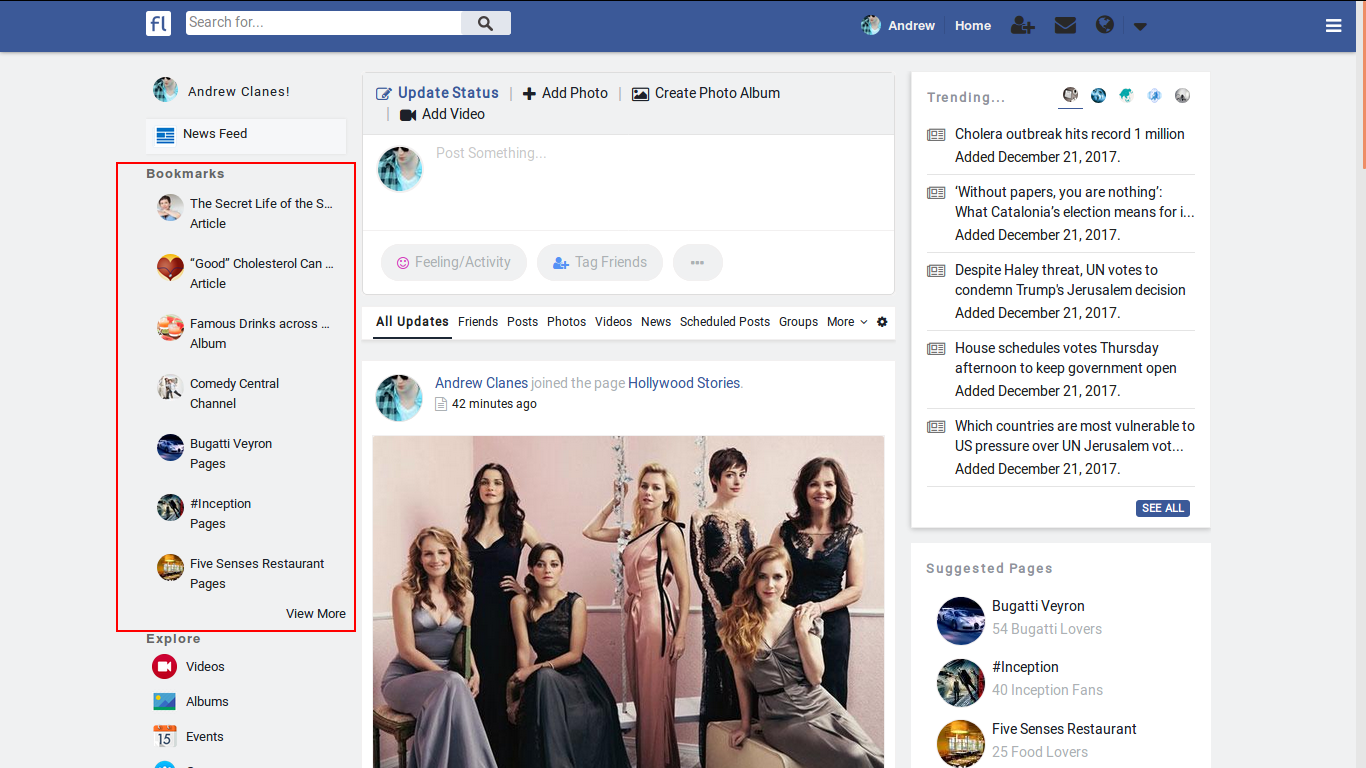The image size is (1366, 768).
Task: Open friend requests icon in top bar
Action: coord(1023,25)
